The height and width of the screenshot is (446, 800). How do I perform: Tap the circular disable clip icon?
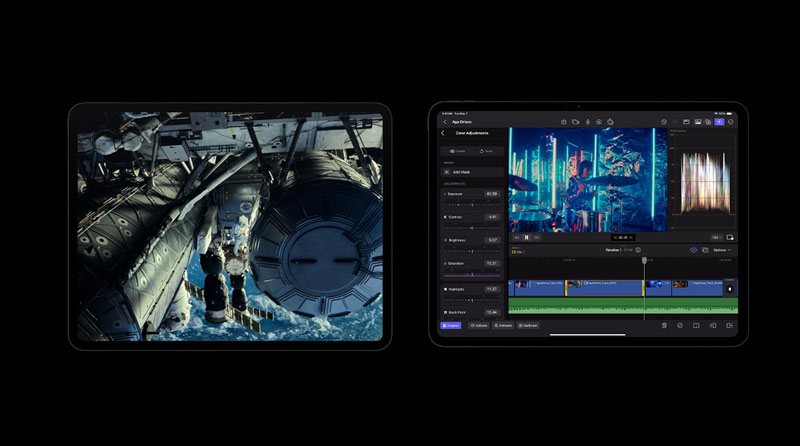(x=680, y=325)
